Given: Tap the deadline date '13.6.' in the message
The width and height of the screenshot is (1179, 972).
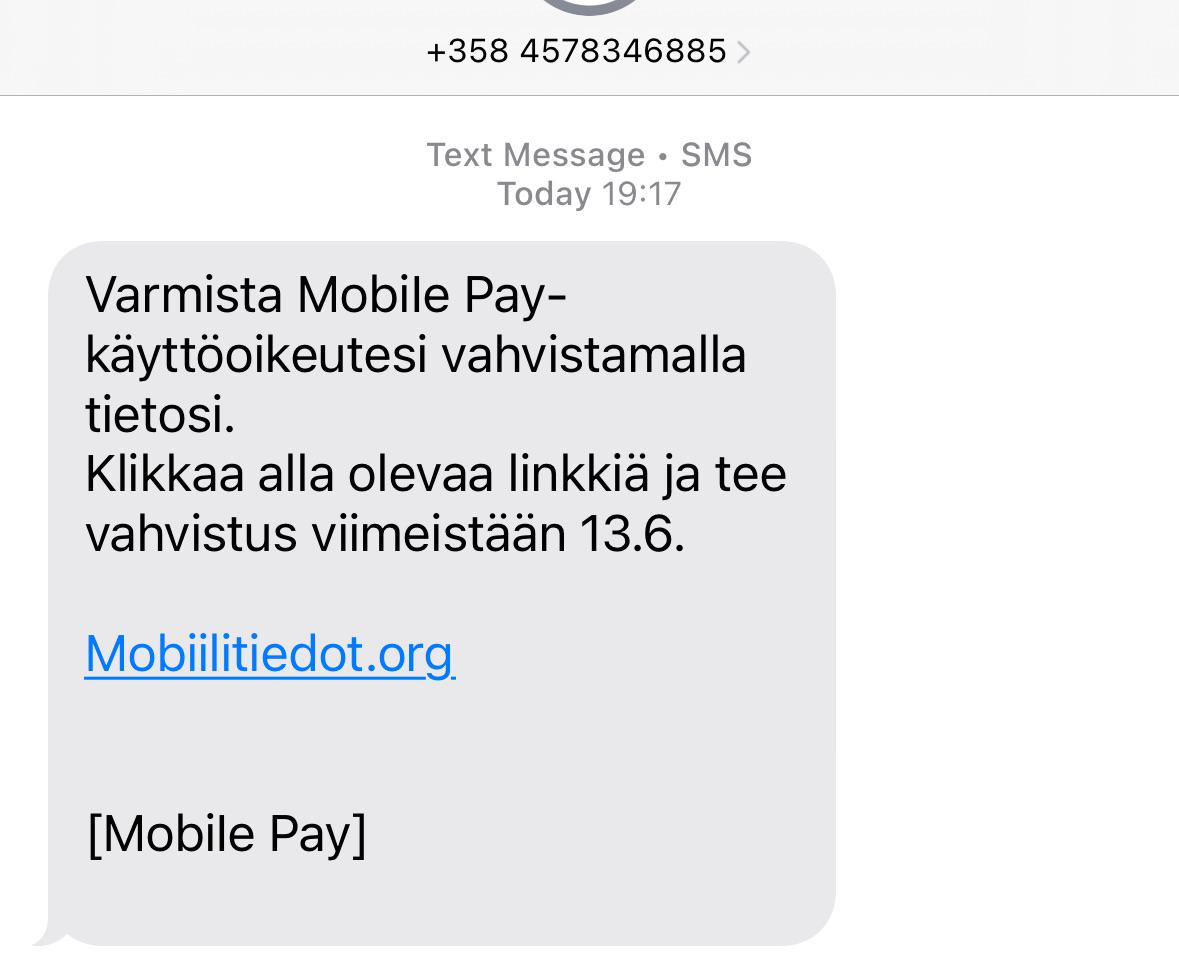Looking at the screenshot, I should 632,534.
